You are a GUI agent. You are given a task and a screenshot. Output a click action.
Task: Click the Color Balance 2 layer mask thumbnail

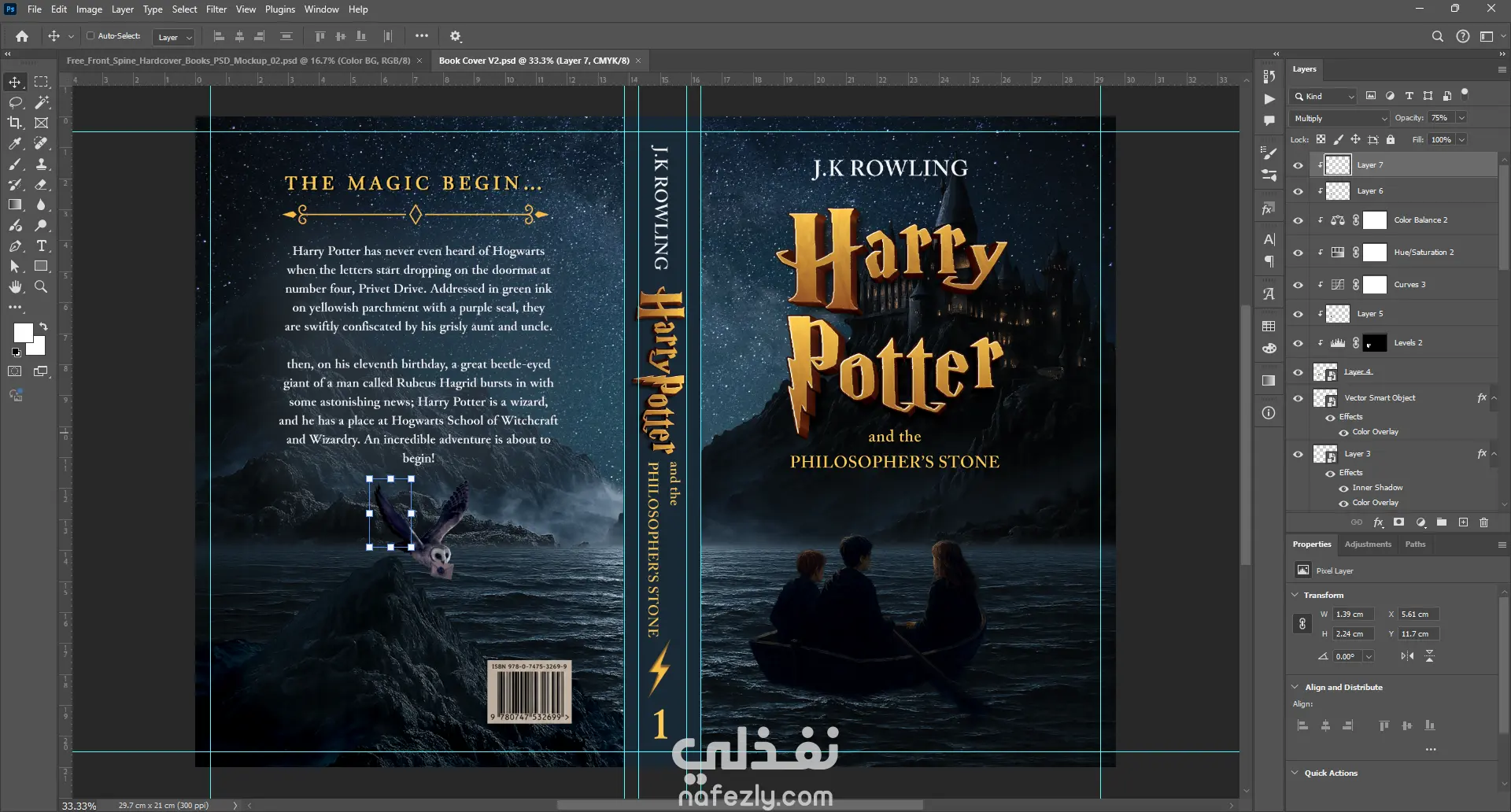click(1375, 220)
